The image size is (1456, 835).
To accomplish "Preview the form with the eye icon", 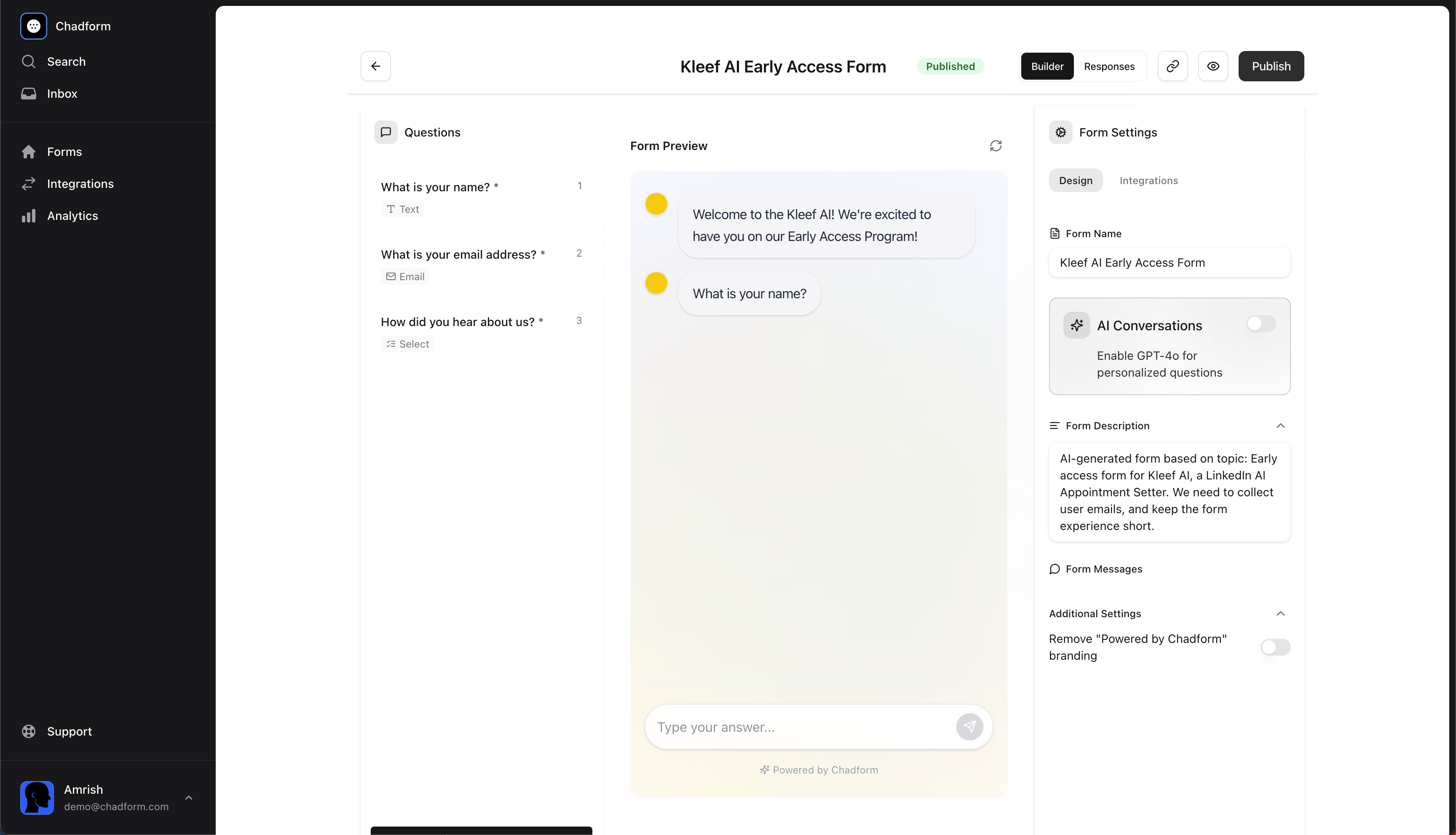I will point(1213,66).
